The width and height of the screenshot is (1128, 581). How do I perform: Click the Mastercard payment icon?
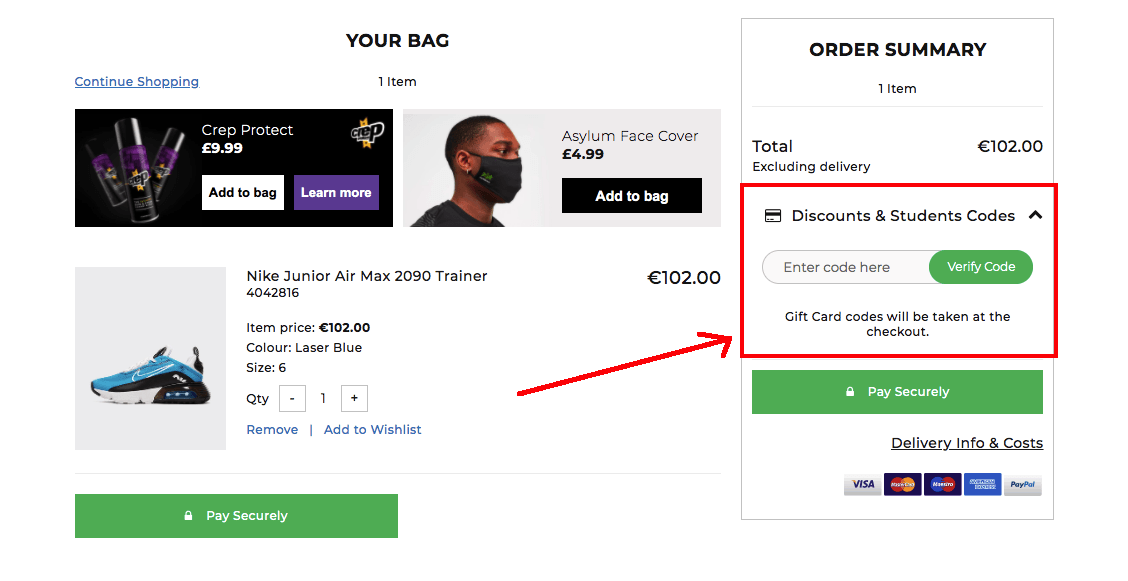point(902,485)
